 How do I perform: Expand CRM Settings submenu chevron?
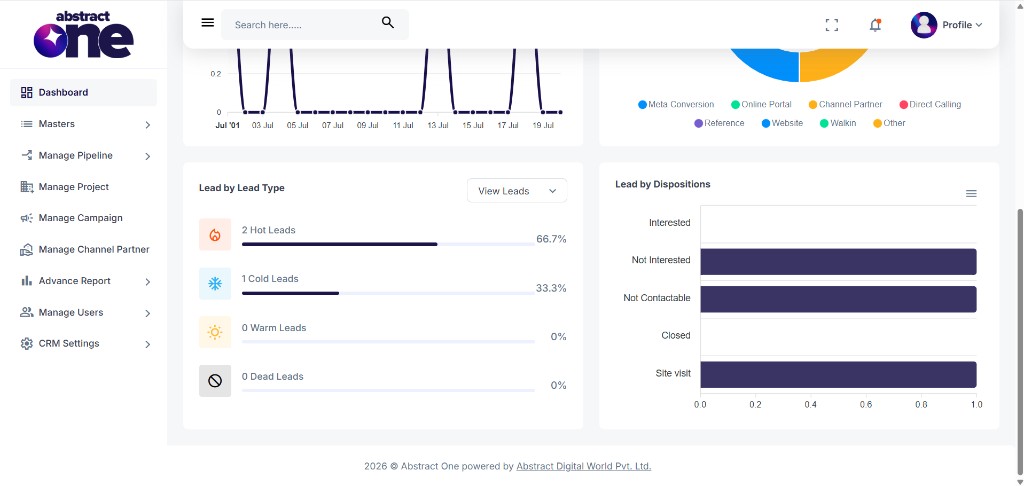point(148,344)
